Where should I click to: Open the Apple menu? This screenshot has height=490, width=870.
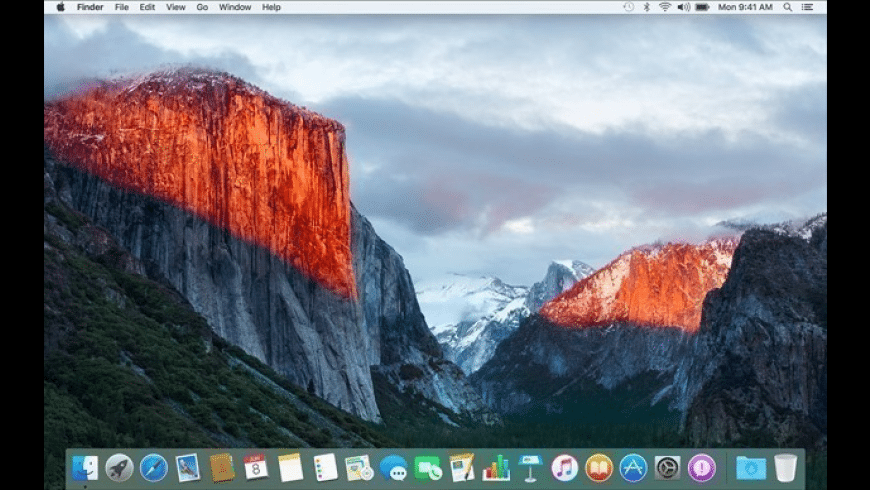click(61, 7)
